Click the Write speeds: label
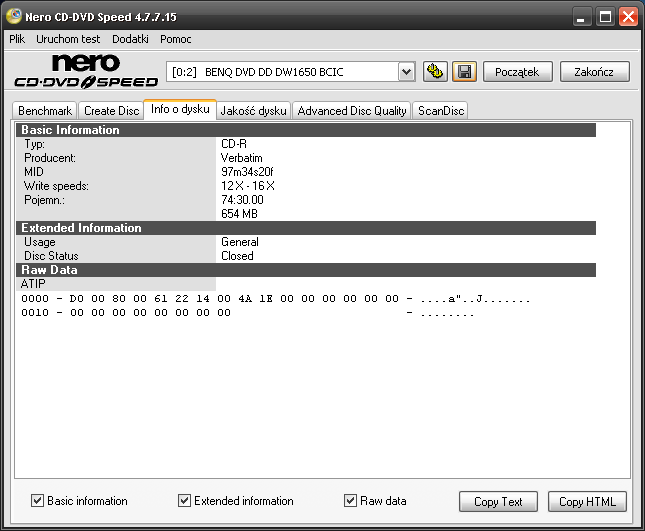 tap(56, 186)
